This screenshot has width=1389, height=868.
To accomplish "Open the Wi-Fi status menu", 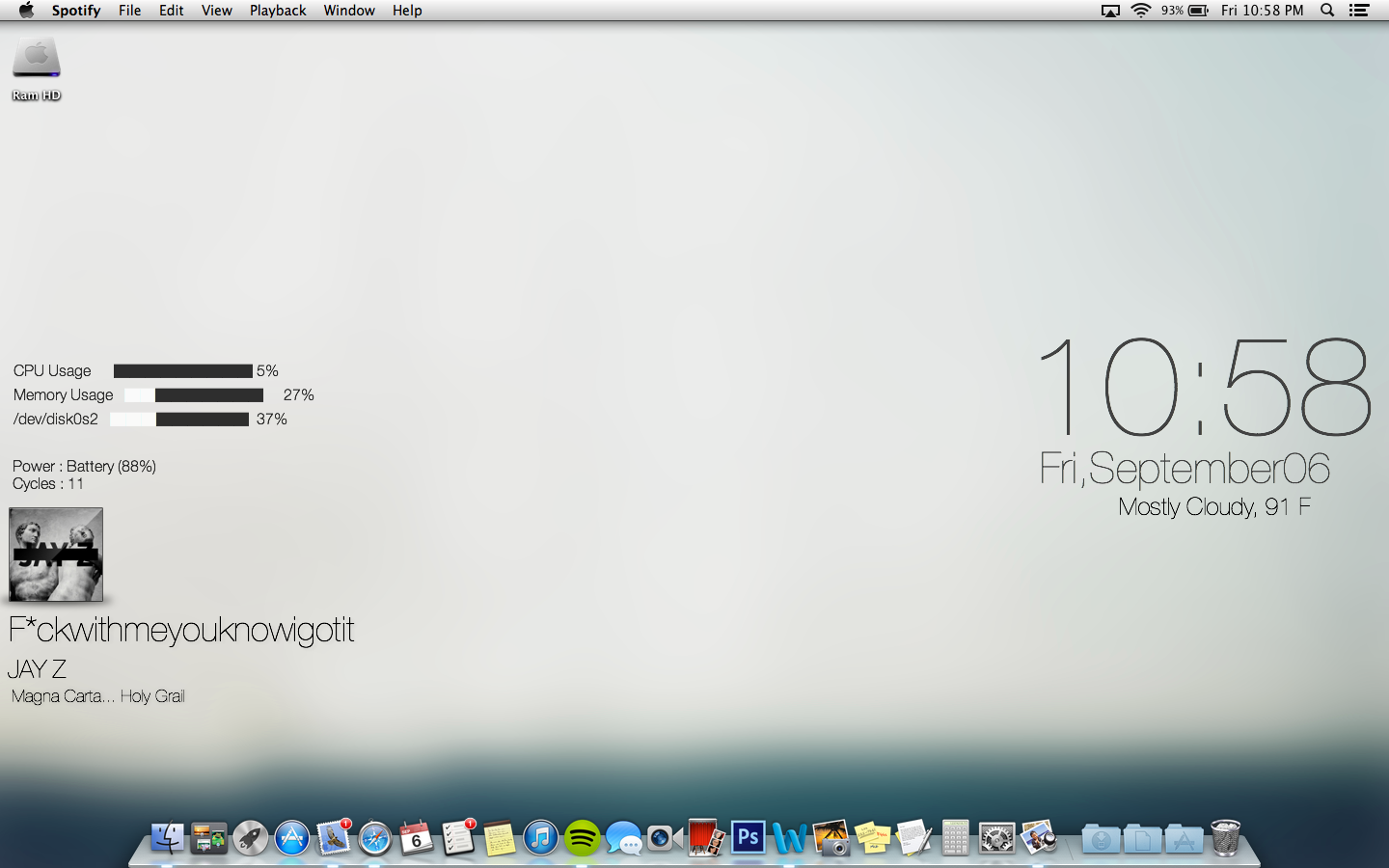I will click(1141, 11).
